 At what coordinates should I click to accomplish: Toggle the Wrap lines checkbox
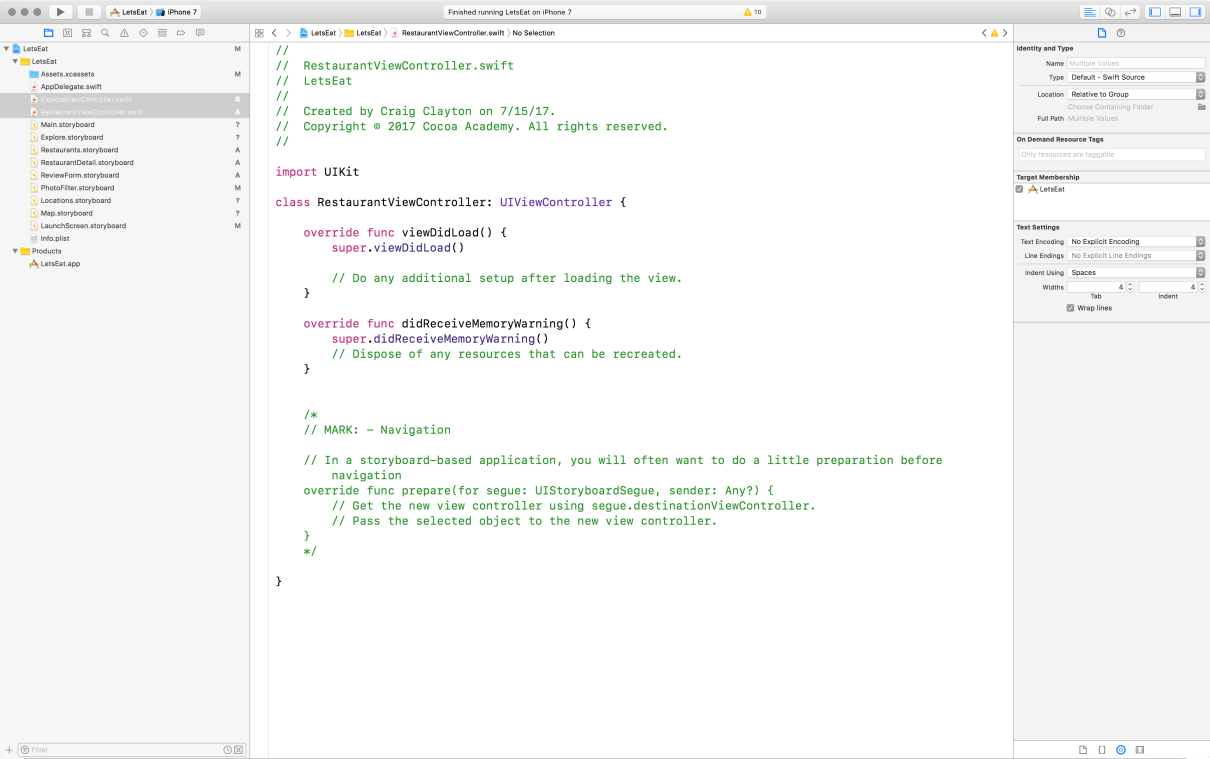click(1071, 308)
